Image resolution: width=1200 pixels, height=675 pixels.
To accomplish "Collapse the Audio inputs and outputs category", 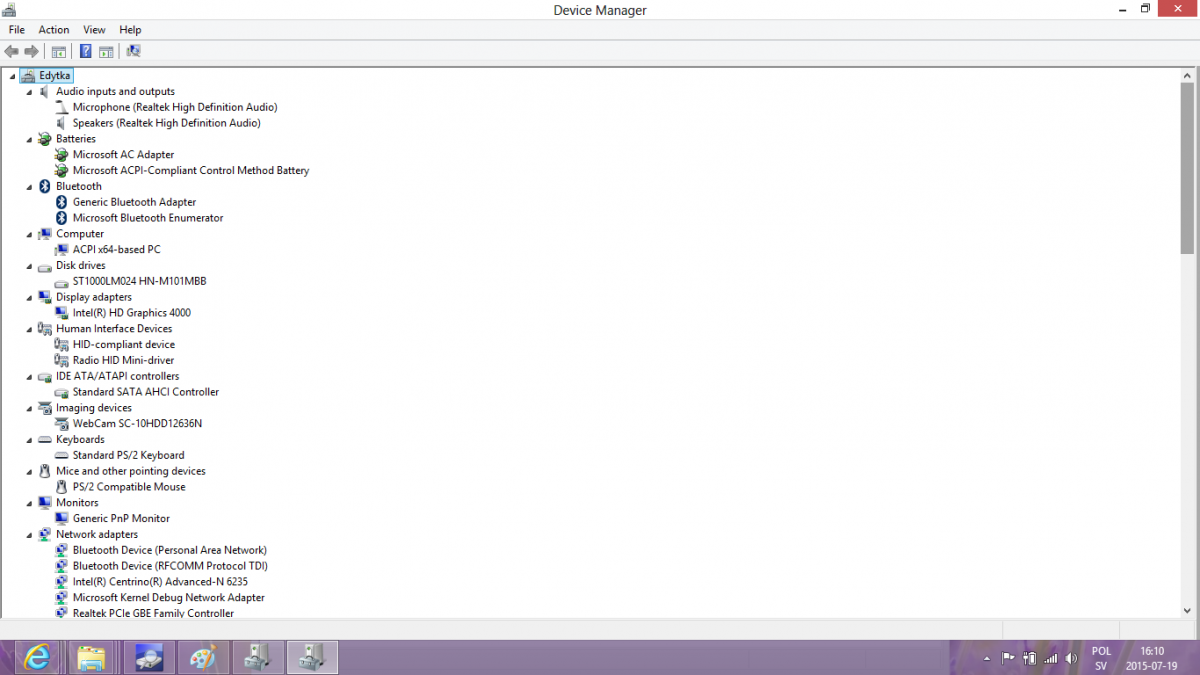I will (x=30, y=92).
